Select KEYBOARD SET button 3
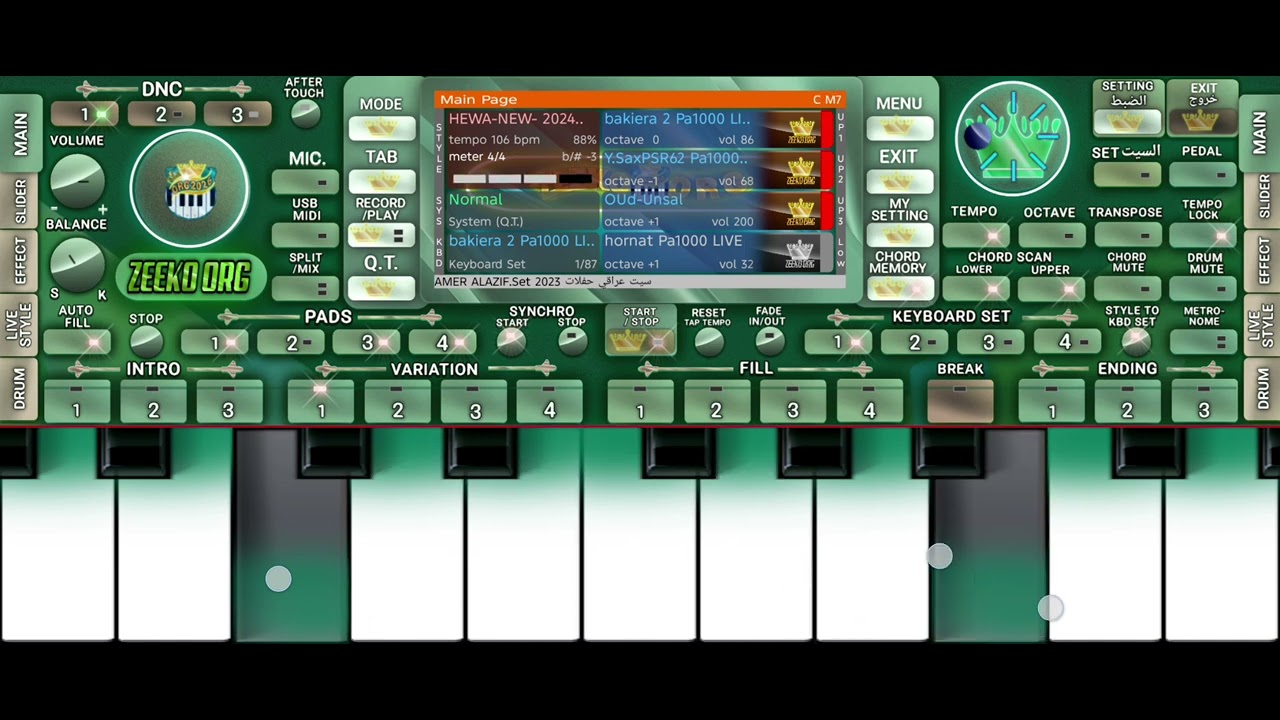The image size is (1280, 720). point(989,342)
